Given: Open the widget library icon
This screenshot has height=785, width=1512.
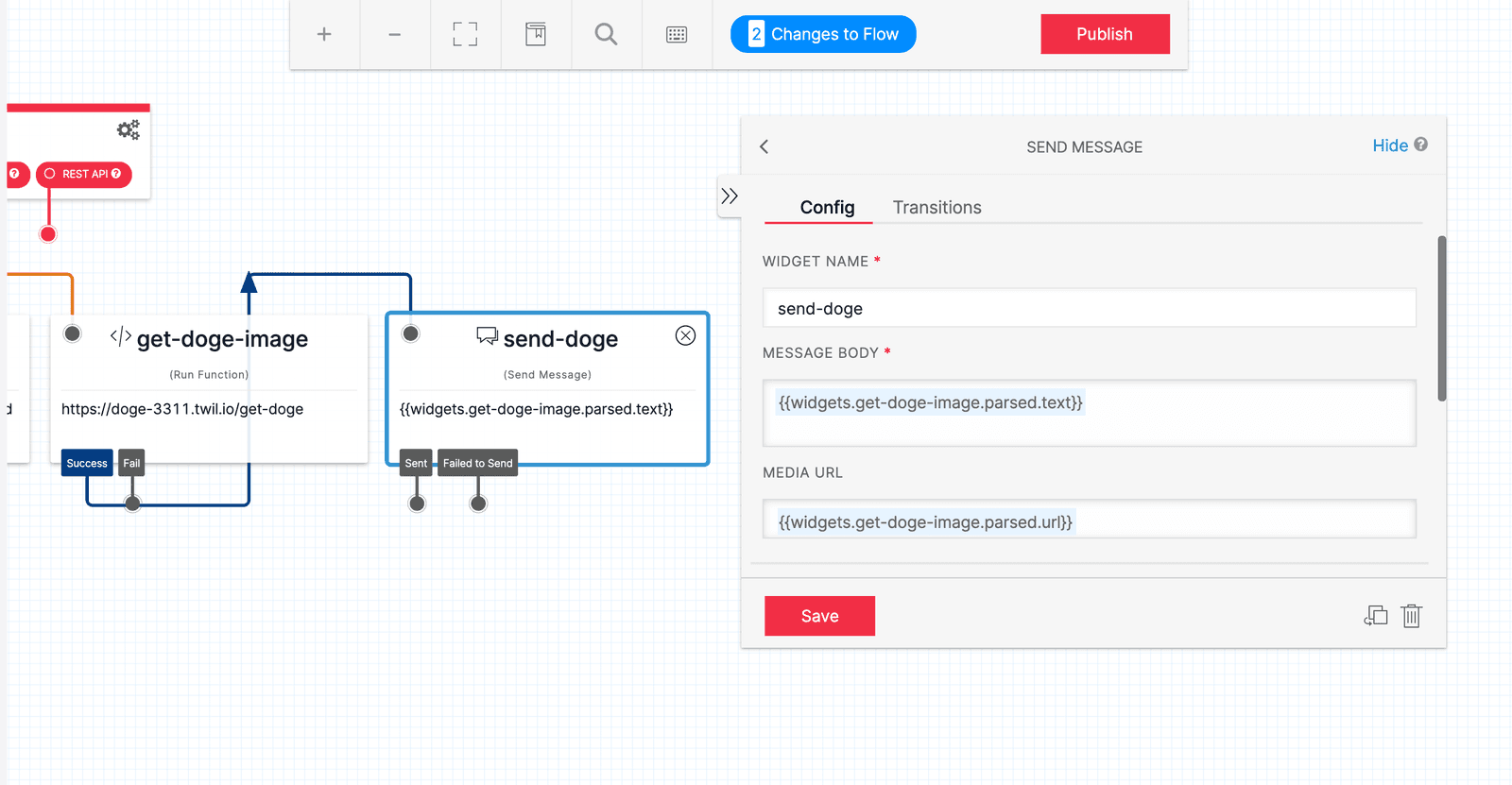Looking at the screenshot, I should [x=536, y=35].
